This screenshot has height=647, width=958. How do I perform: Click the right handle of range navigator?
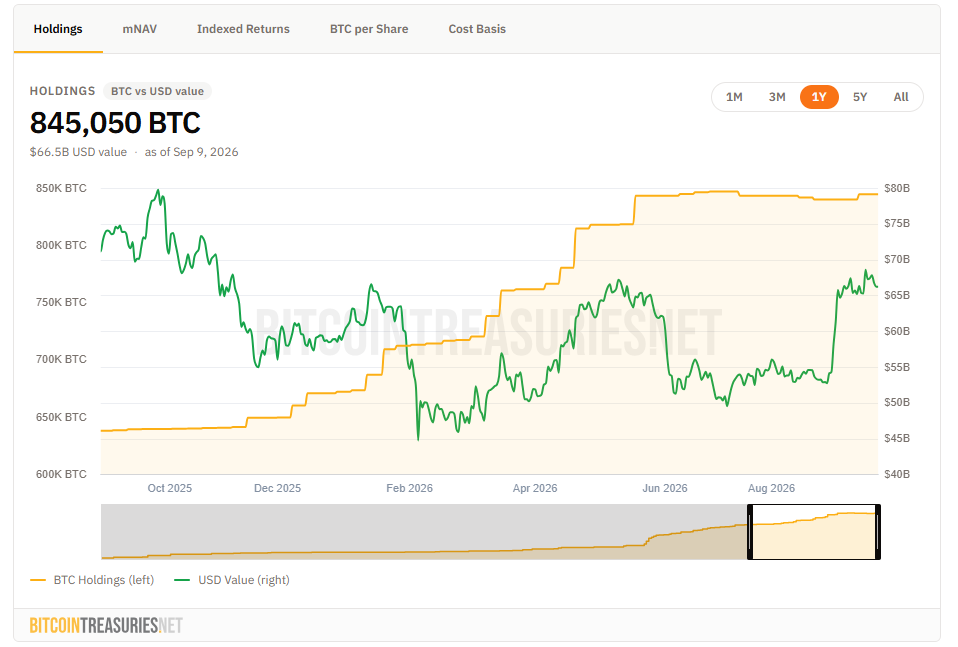point(878,532)
